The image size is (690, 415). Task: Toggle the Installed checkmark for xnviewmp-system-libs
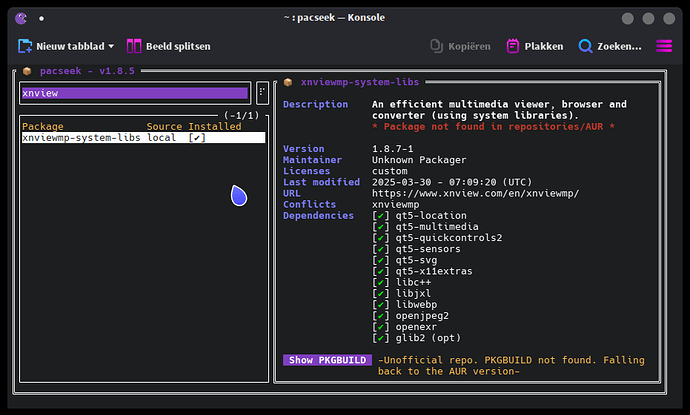click(x=197, y=138)
